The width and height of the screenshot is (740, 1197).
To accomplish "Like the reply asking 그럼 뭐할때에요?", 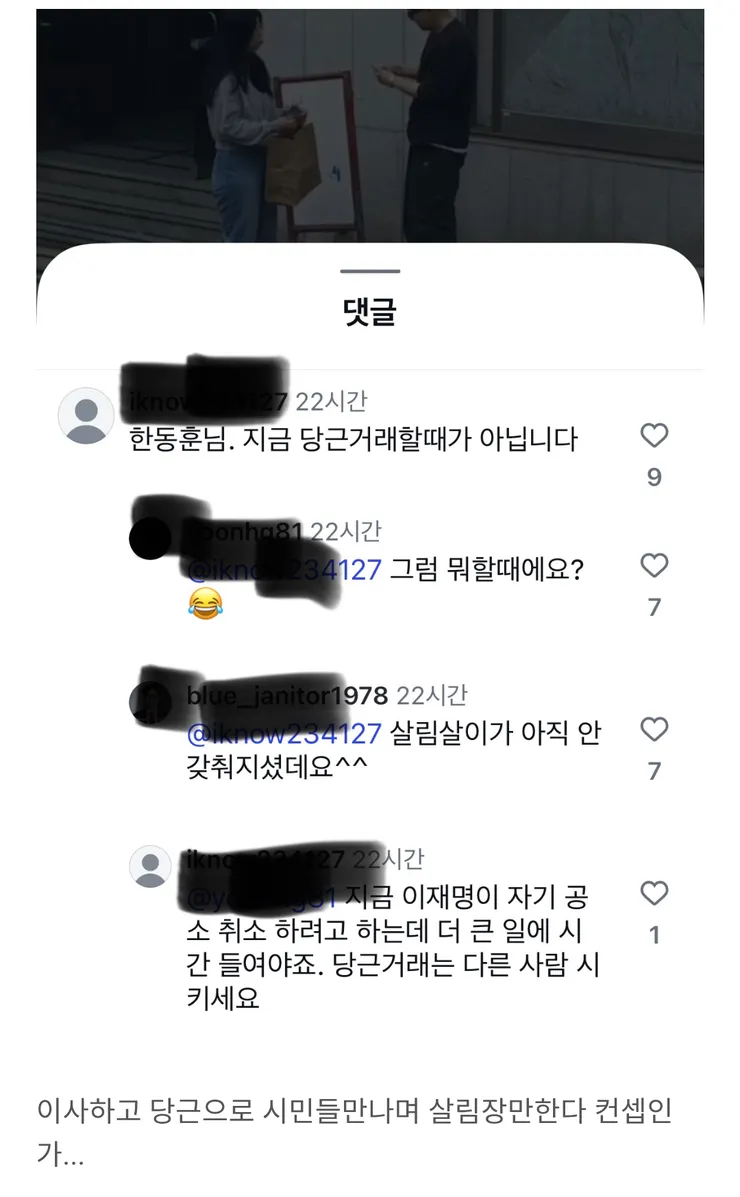I will click(x=654, y=566).
